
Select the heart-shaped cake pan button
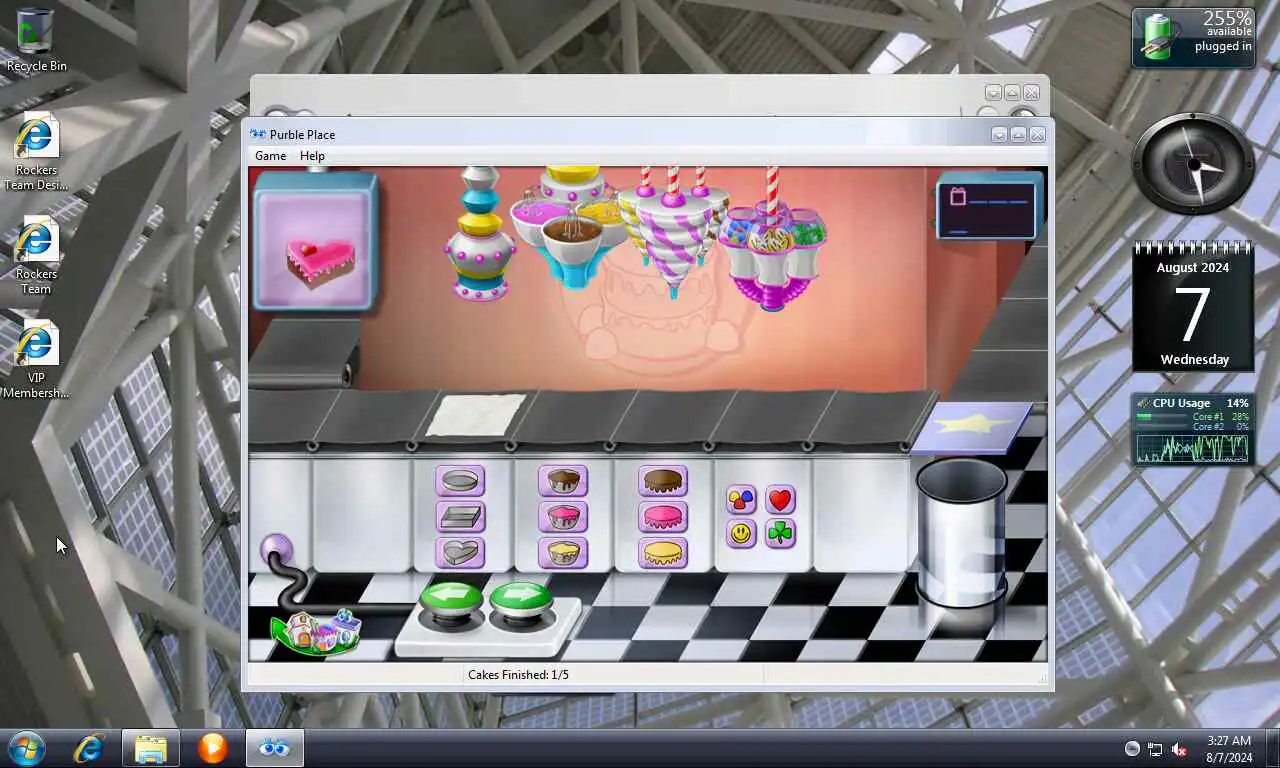[460, 553]
